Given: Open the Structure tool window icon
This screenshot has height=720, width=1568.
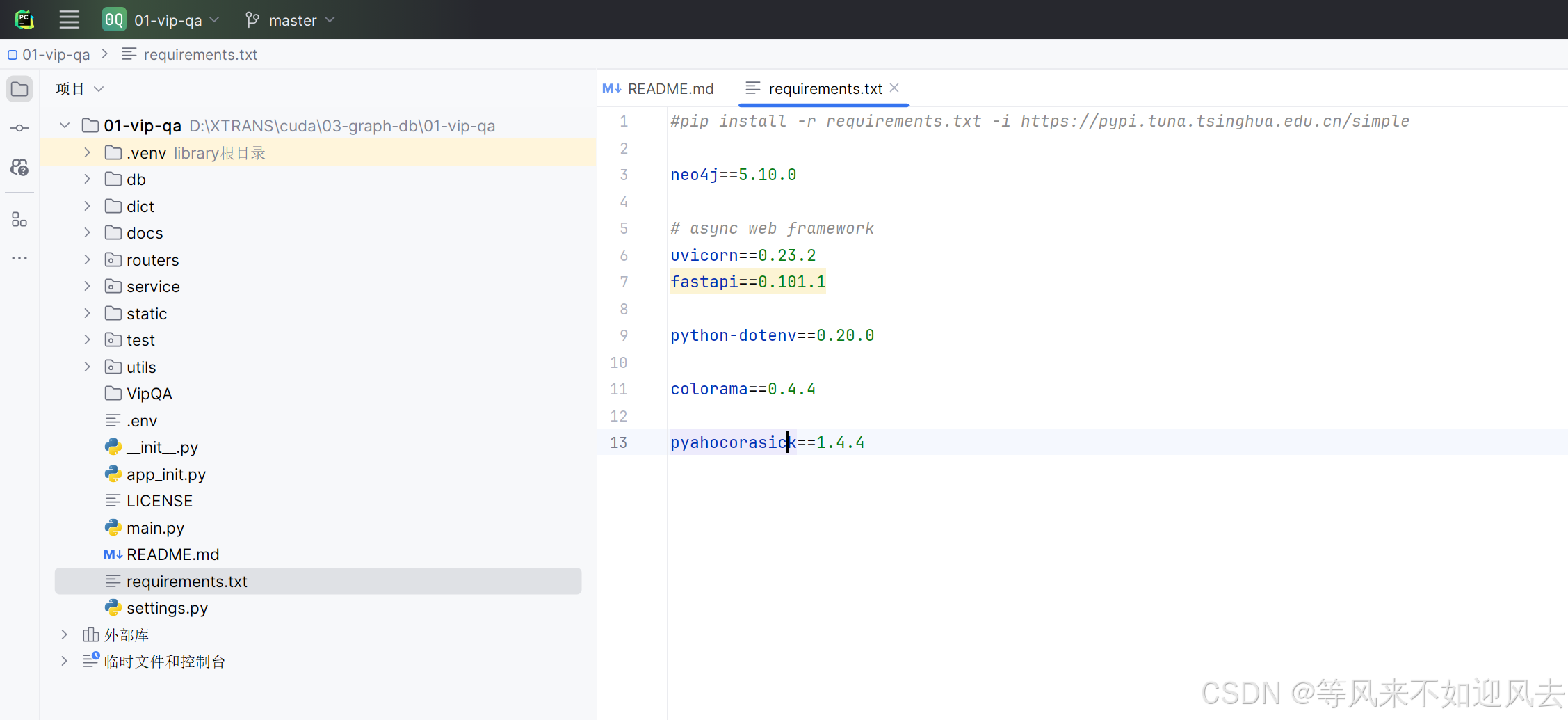Looking at the screenshot, I should click(x=19, y=220).
